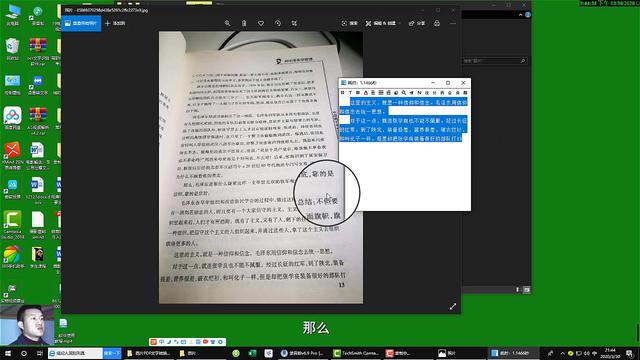Click the plus Add to button
640x360 pixels.
click(115, 23)
